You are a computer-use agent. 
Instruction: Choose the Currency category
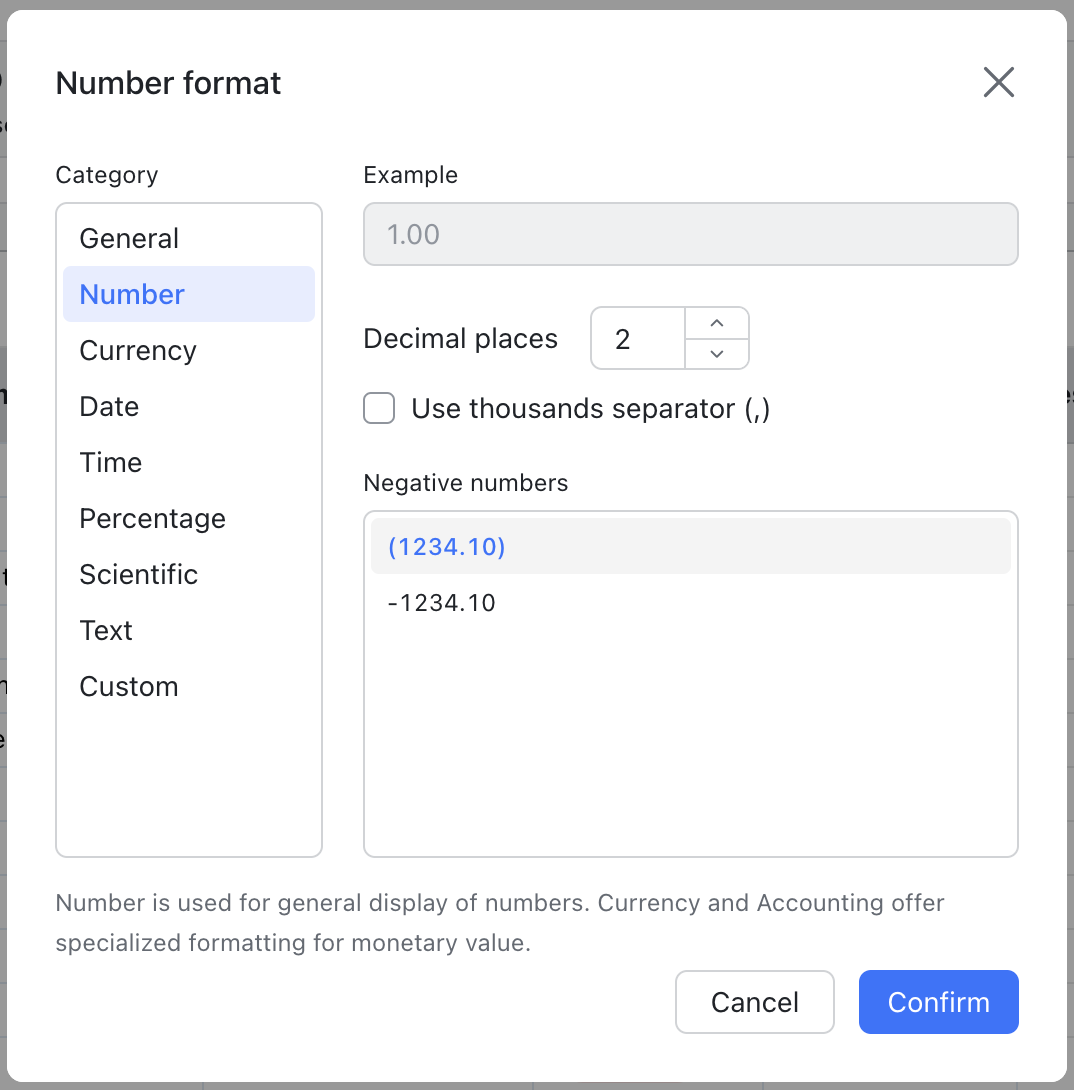[x=138, y=350]
